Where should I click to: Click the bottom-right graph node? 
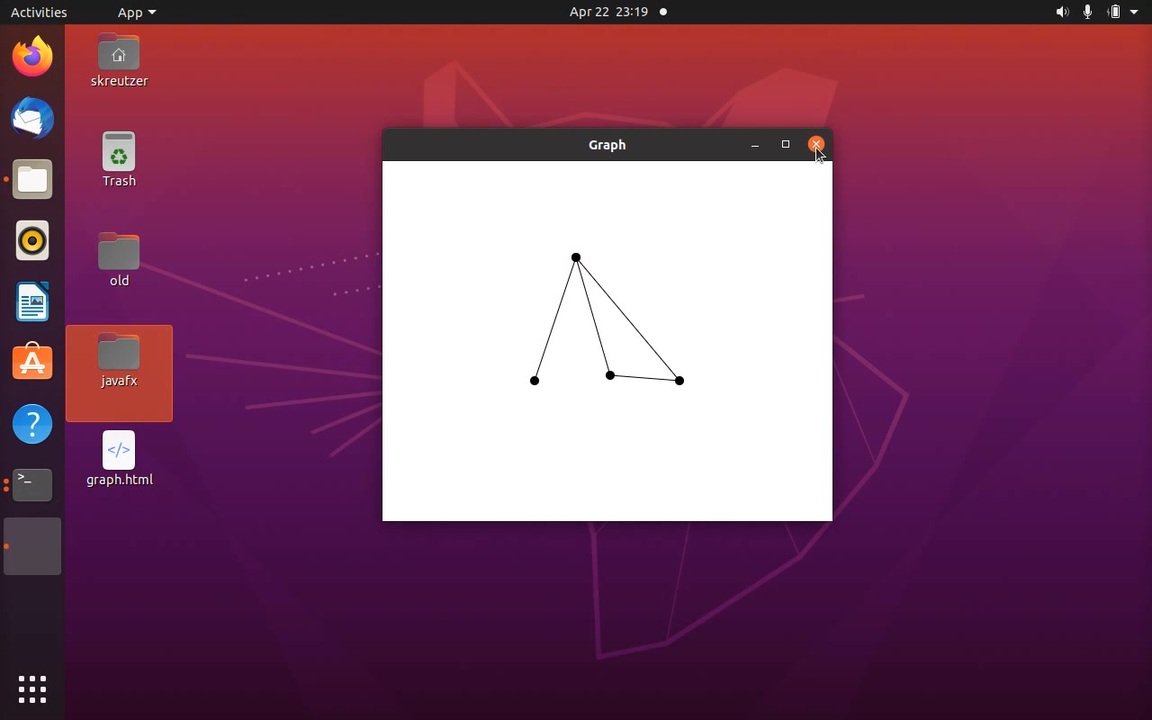679,381
